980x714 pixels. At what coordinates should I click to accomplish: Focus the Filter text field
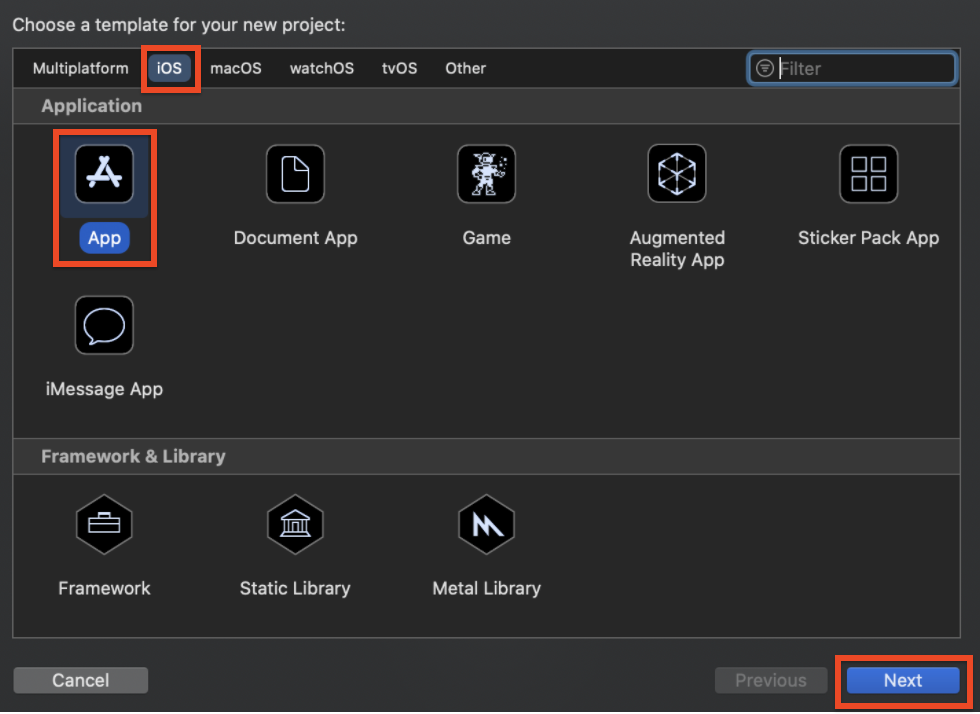(864, 69)
